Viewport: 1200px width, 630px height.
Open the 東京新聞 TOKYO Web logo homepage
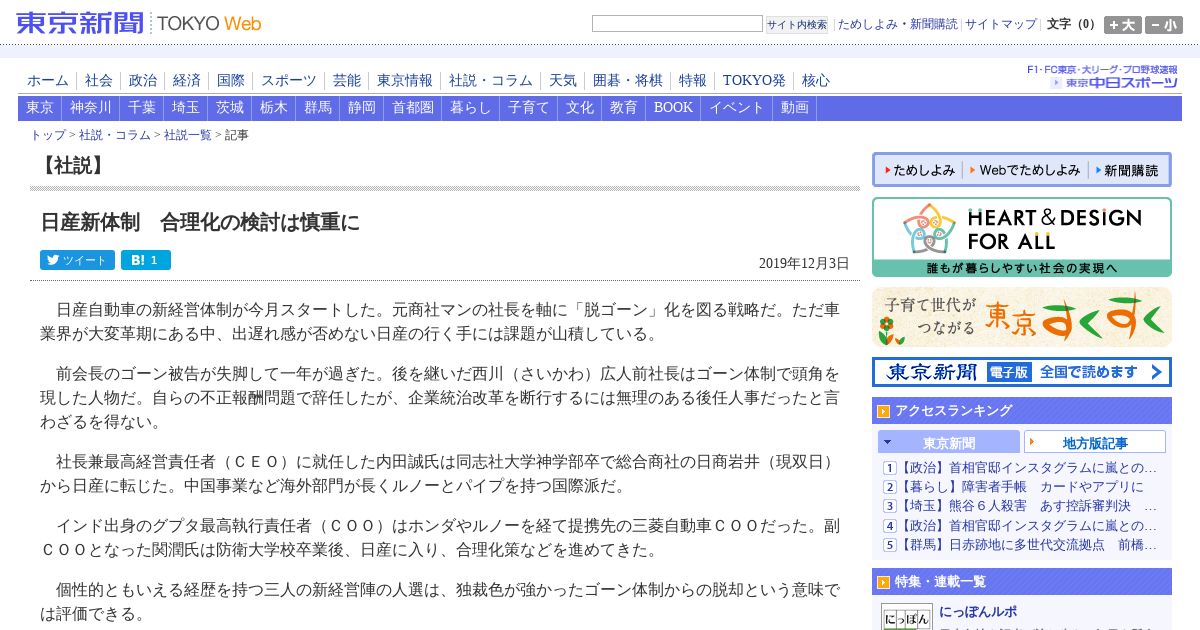pos(138,22)
